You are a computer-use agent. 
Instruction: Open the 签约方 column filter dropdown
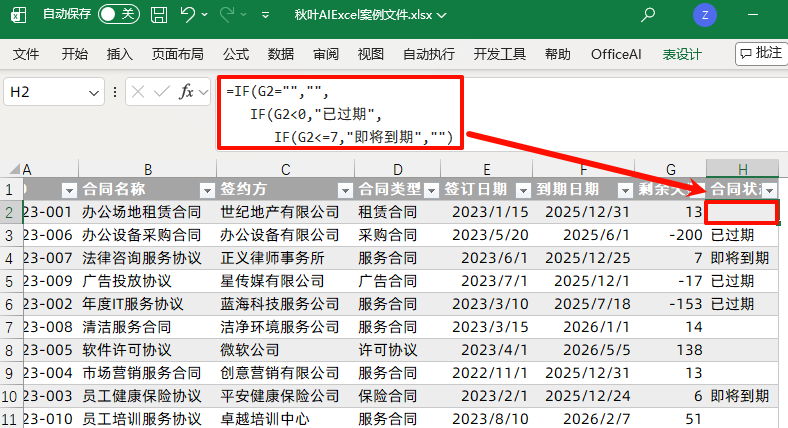(345, 190)
